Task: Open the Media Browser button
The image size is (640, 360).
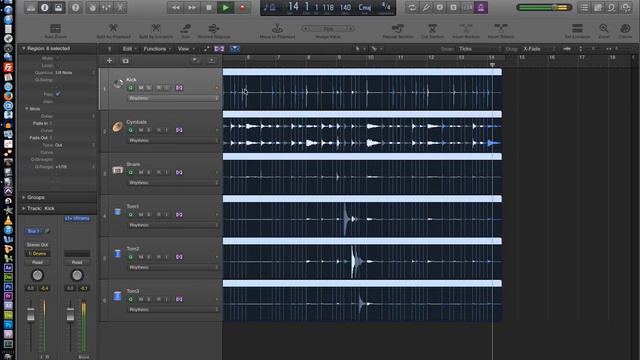Action: [x=625, y=7]
